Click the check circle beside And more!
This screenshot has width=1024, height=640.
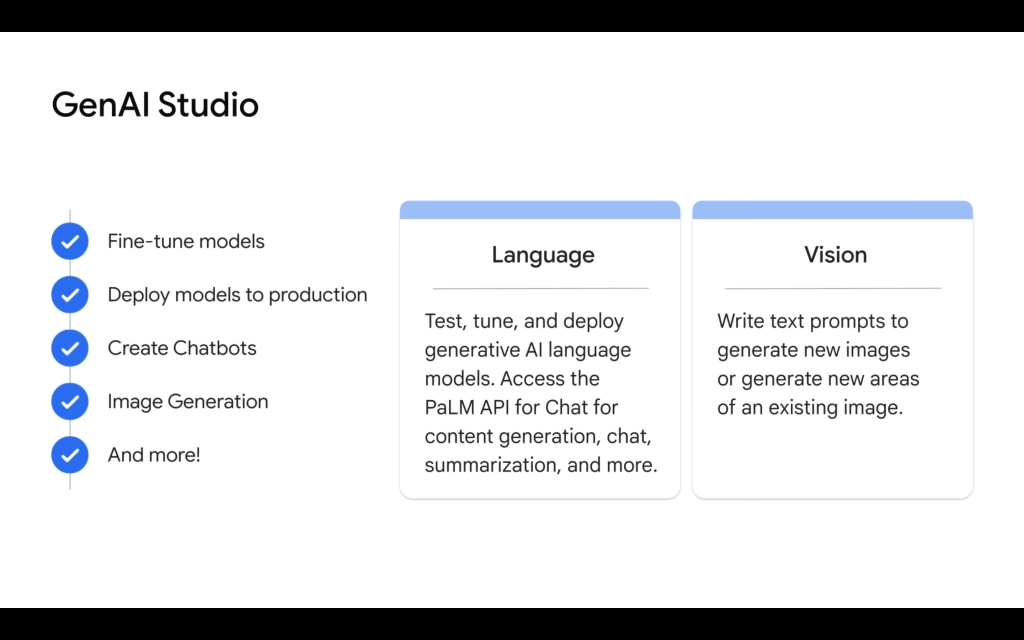click(70, 455)
